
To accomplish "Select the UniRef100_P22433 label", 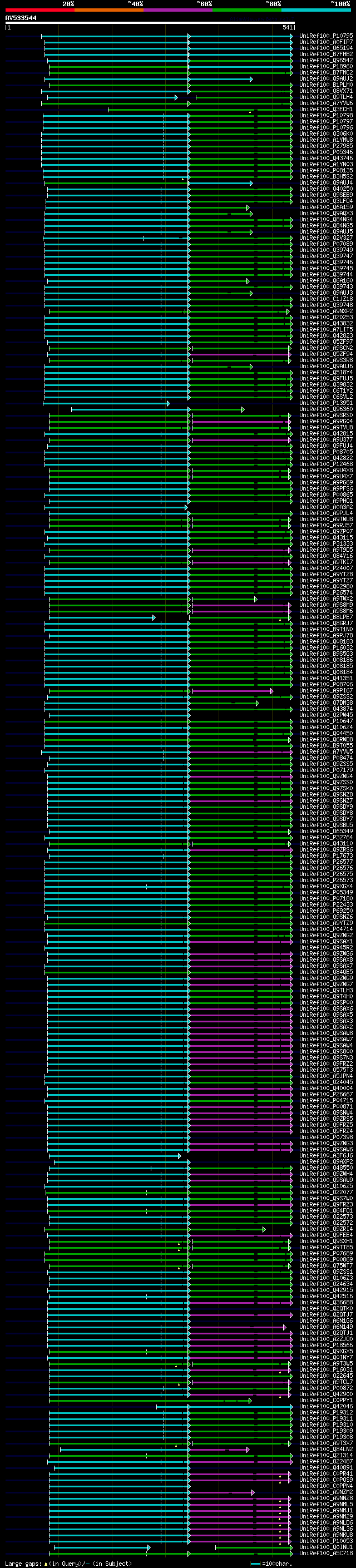I will (x=326, y=904).
